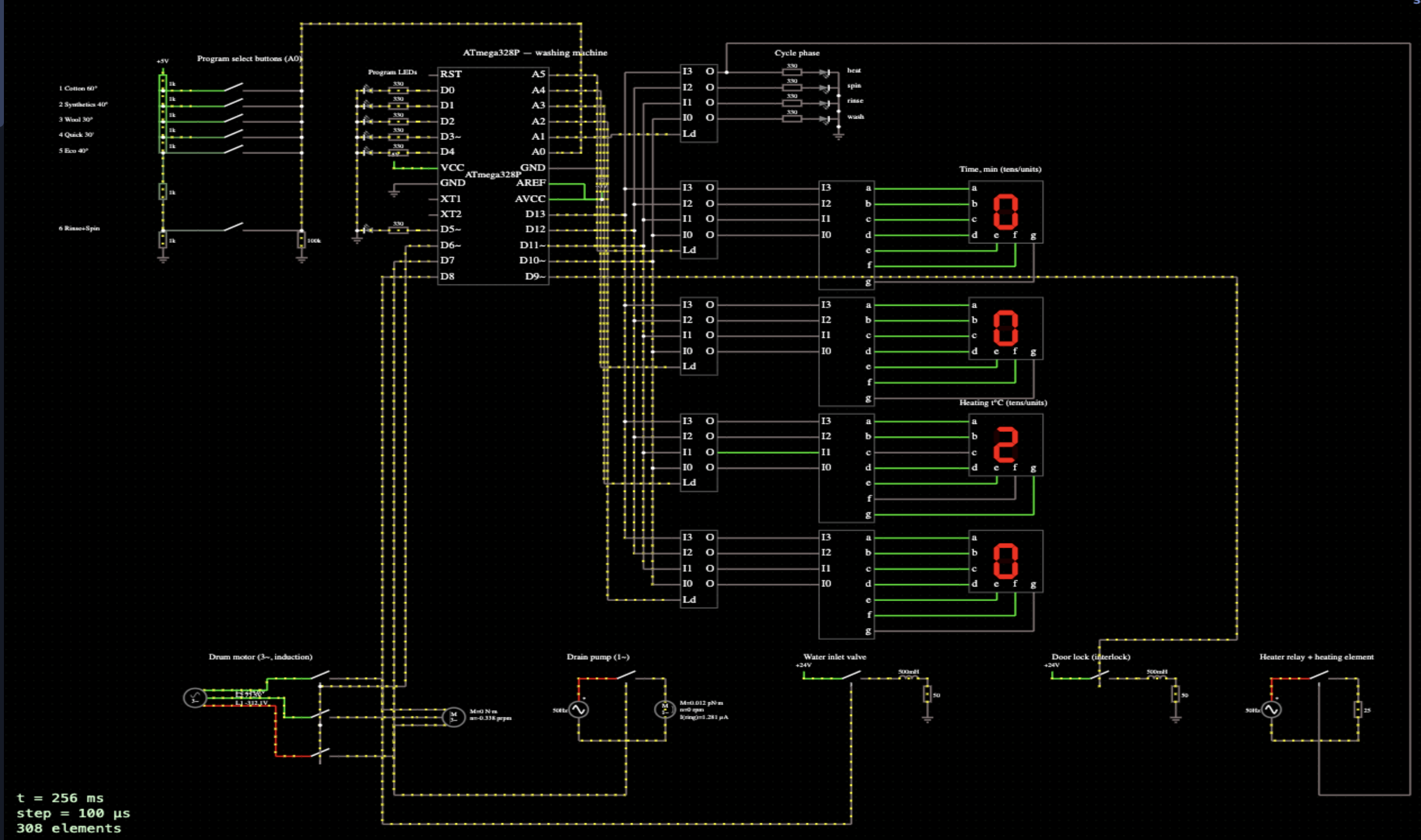Select the 'rinse' cycle phase LED
The height and width of the screenshot is (840, 1421).
click(825, 103)
